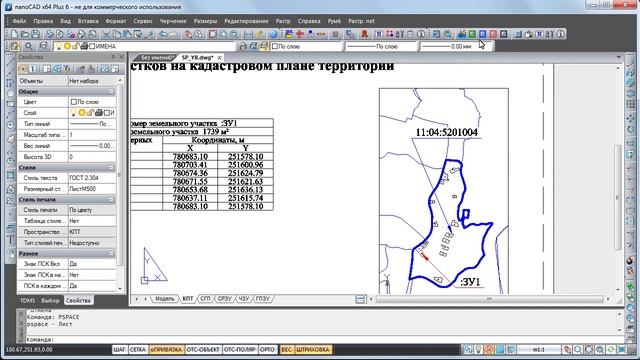Image resolution: width=640 pixels, height=360 pixels.
Task: Toggle layer bulb visibility in layer dropdown
Action: (x=59, y=47)
